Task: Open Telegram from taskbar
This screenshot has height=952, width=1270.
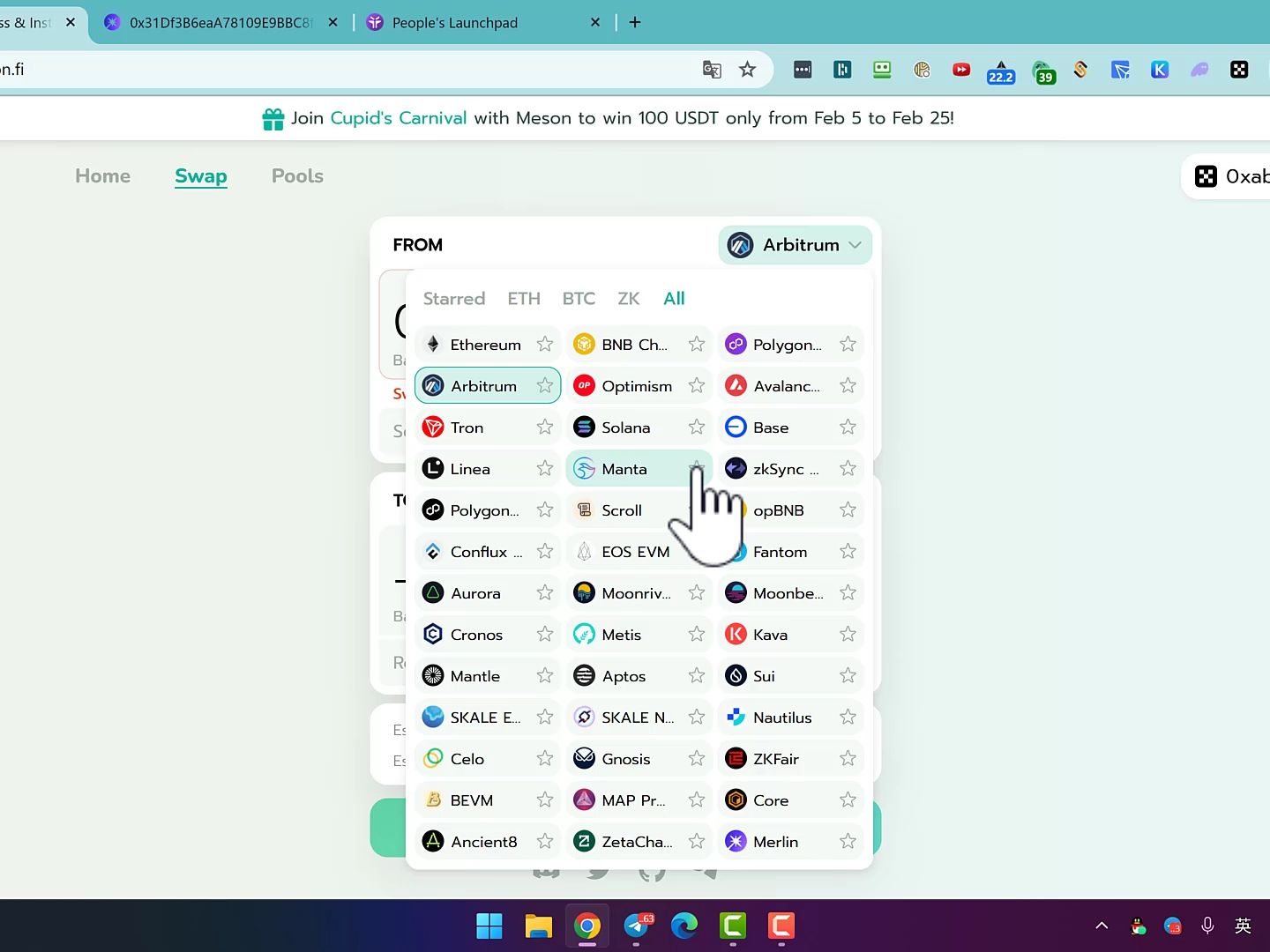Action: (638, 926)
